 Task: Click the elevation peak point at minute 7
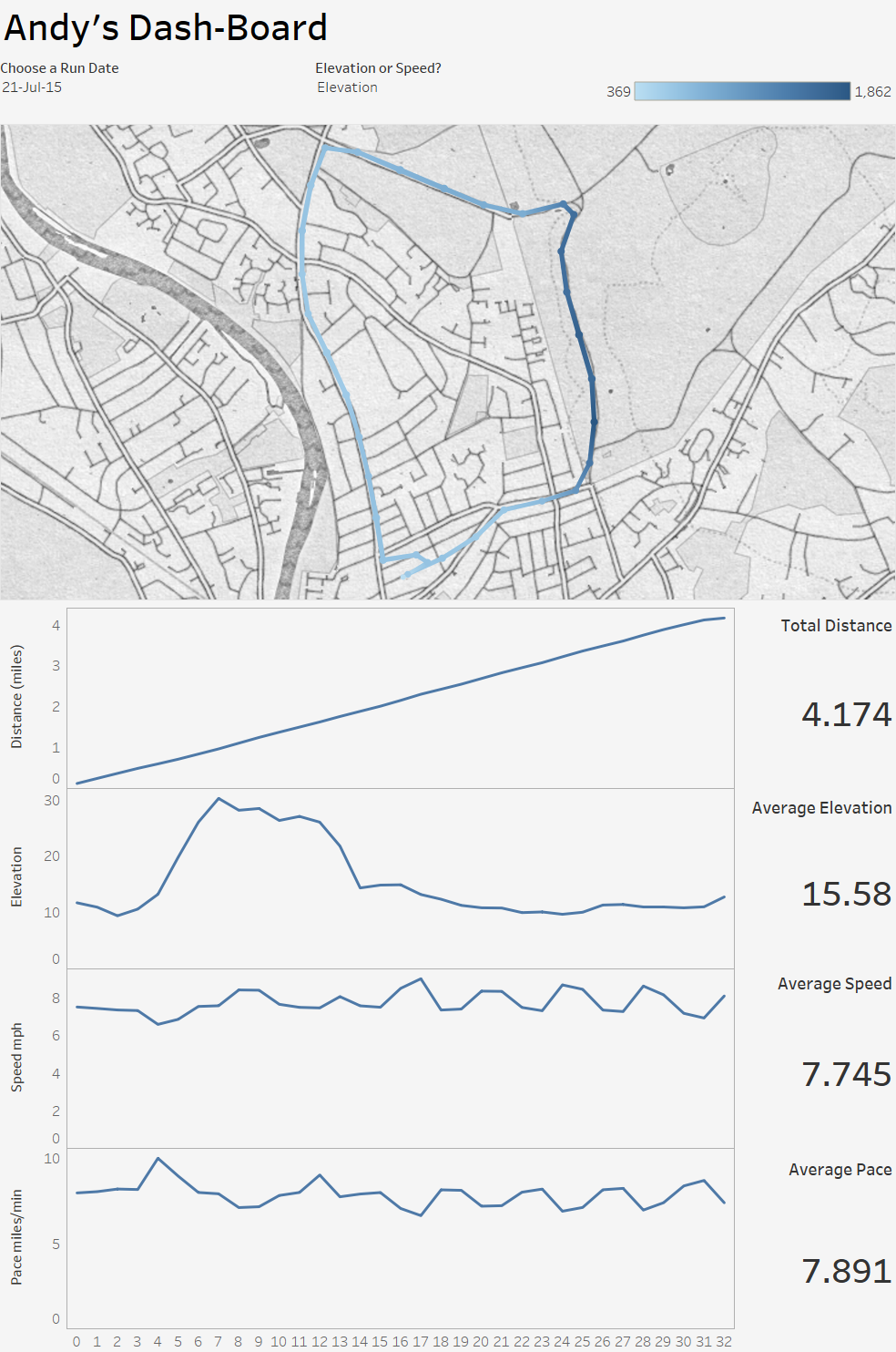coord(219,799)
